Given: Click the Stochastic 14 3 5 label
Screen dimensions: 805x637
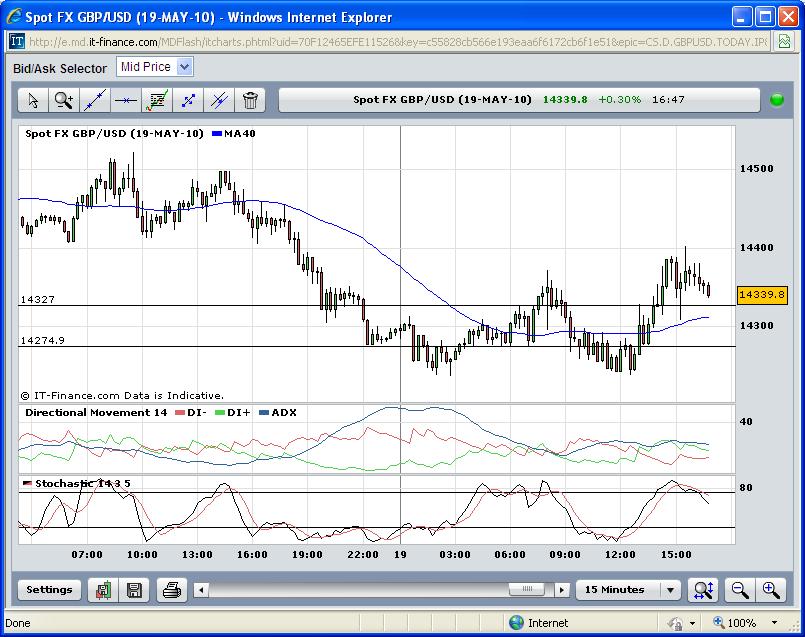Looking at the screenshot, I should (x=83, y=484).
